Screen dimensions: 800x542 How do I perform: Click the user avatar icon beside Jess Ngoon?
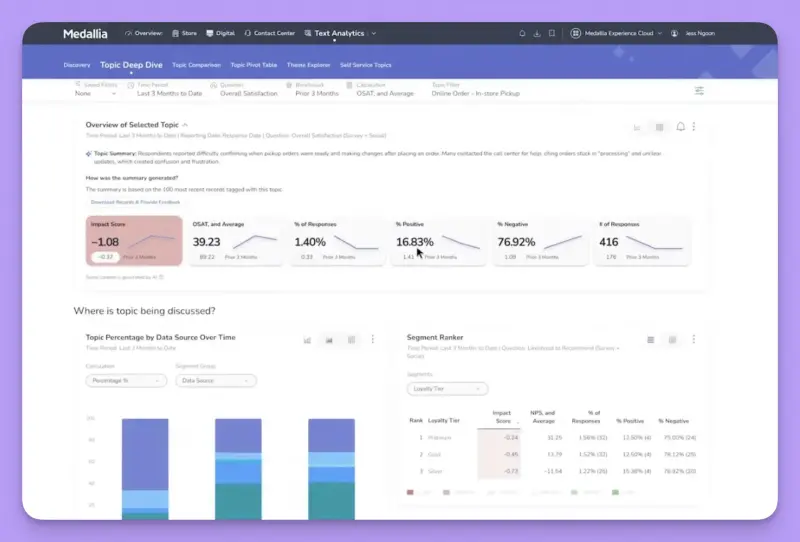click(x=674, y=33)
